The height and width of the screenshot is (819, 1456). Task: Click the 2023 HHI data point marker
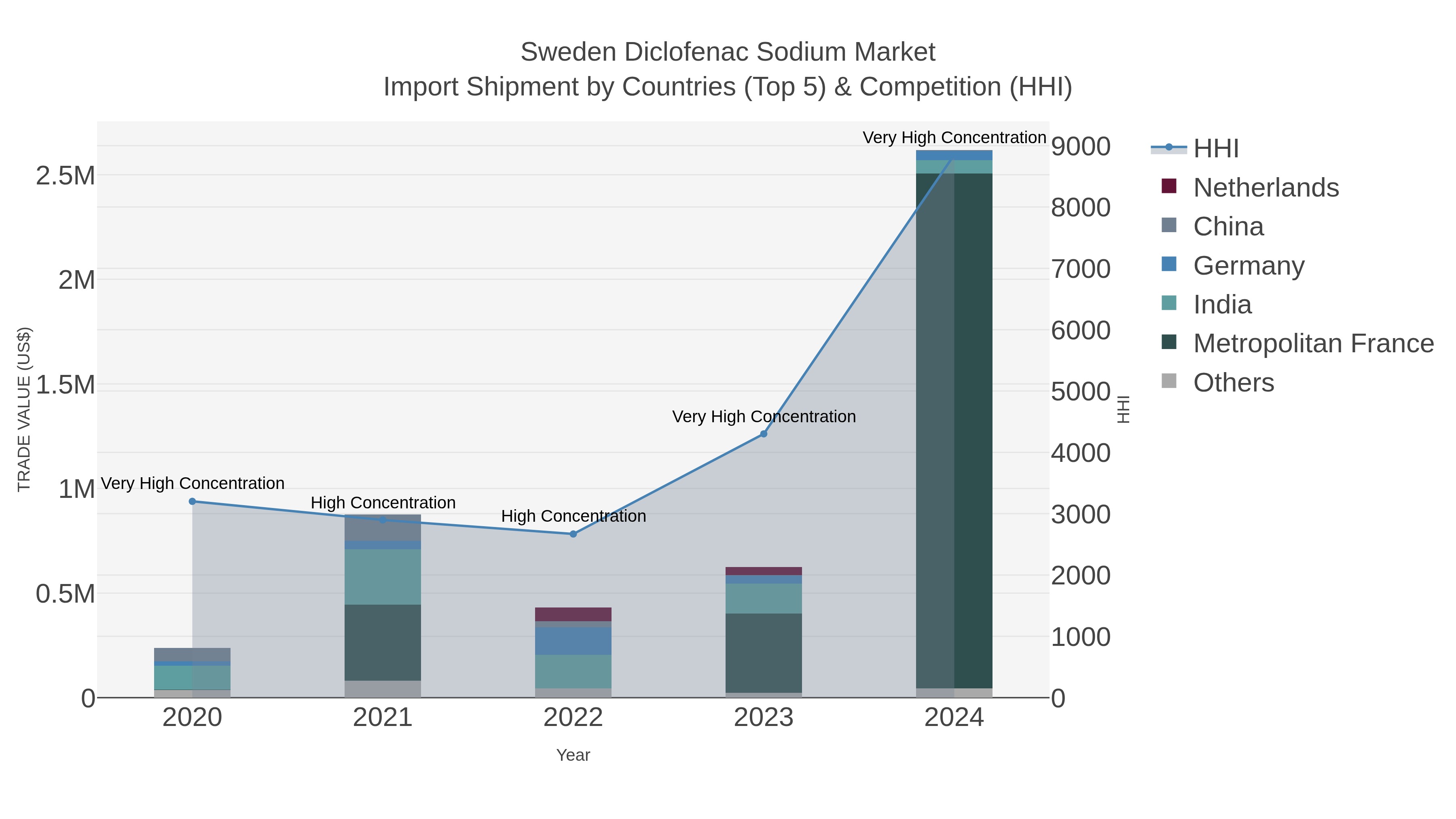[764, 434]
